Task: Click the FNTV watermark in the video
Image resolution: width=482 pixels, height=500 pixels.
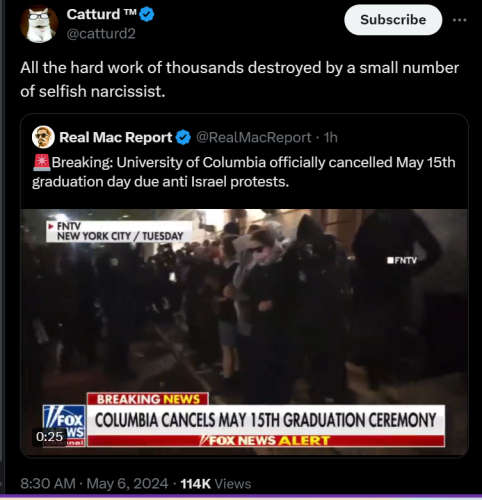Action: (x=402, y=260)
